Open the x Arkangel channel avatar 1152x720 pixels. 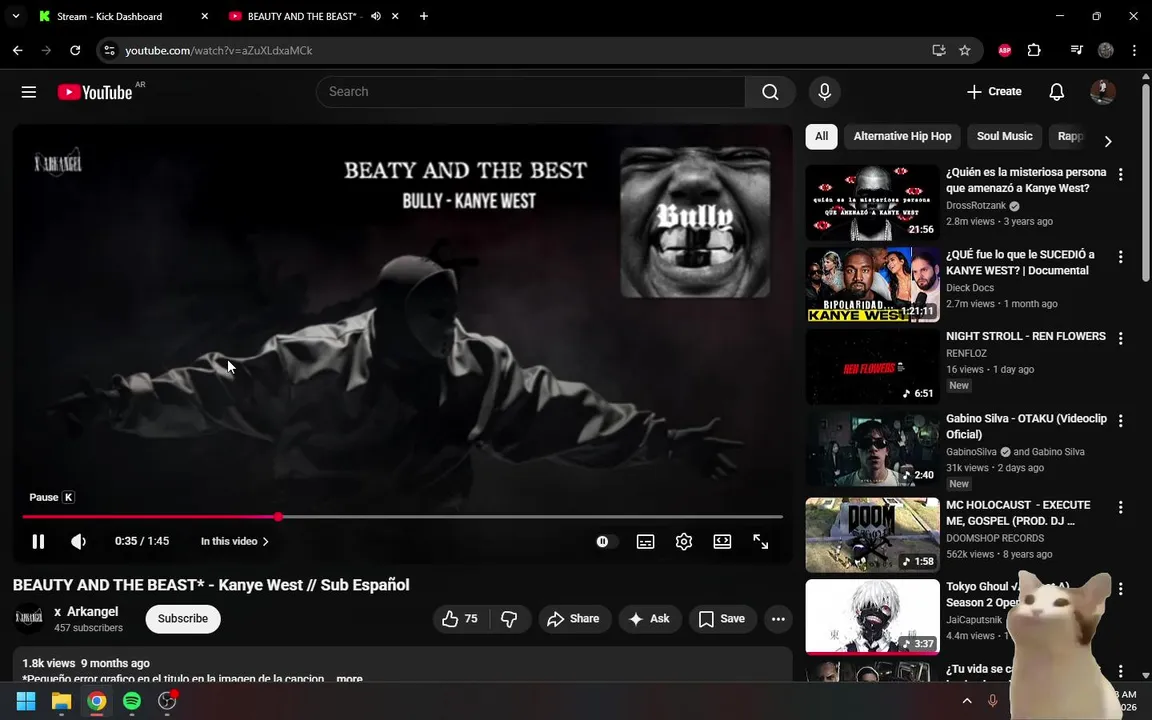[x=29, y=619]
